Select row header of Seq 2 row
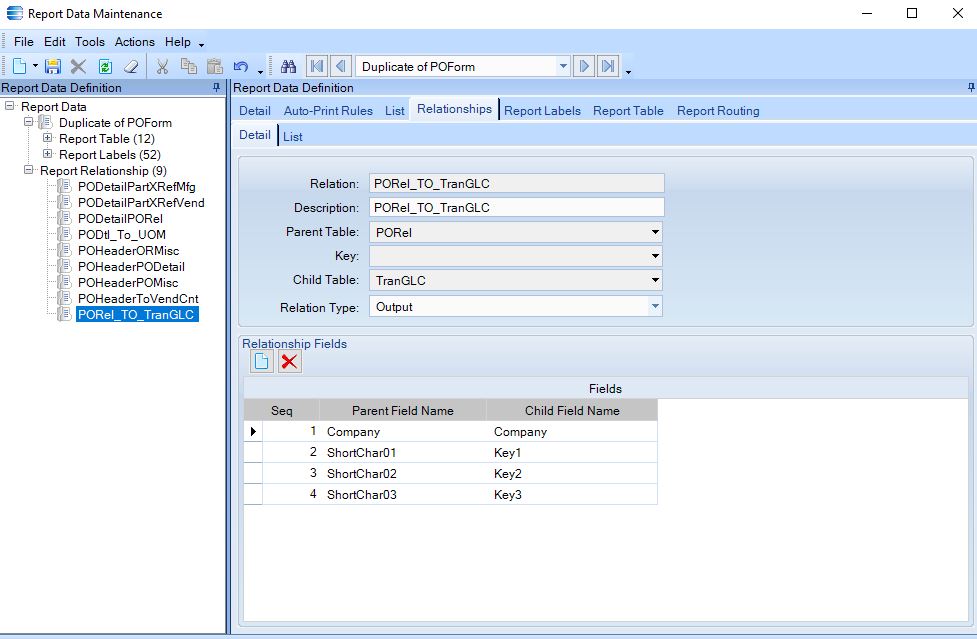The height and width of the screenshot is (639, 977). click(253, 453)
